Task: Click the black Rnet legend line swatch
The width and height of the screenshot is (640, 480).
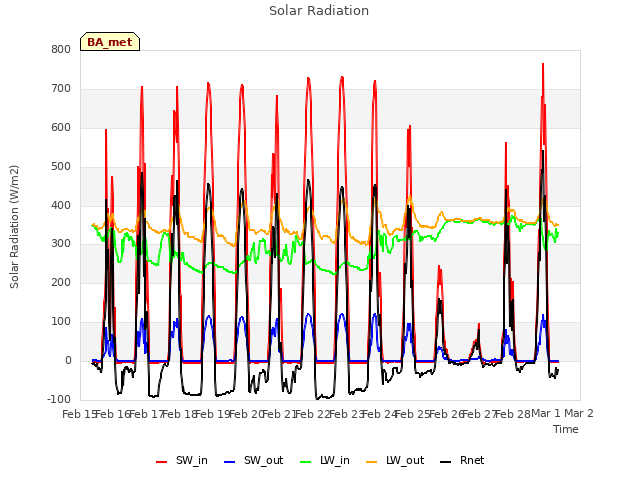Action: click(x=446, y=462)
